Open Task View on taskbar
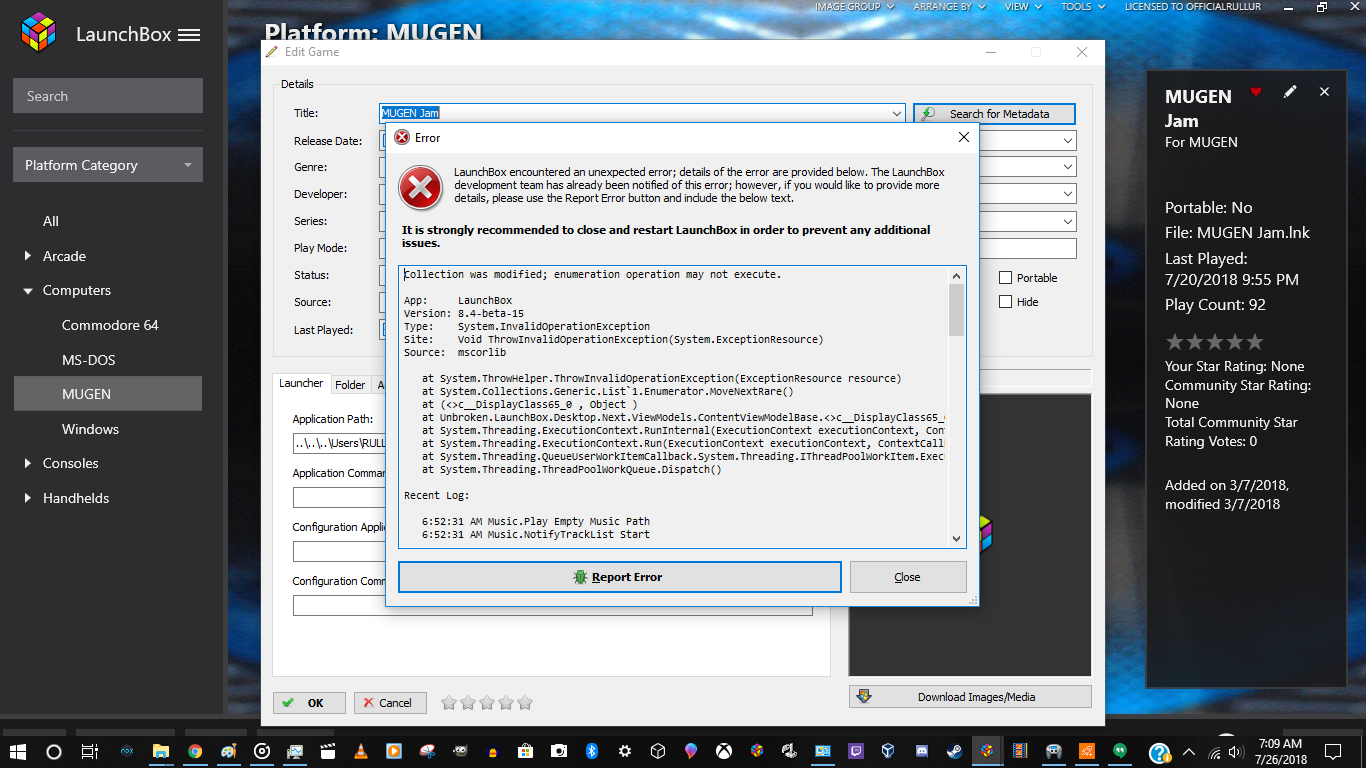This screenshot has width=1366, height=768. (89, 751)
